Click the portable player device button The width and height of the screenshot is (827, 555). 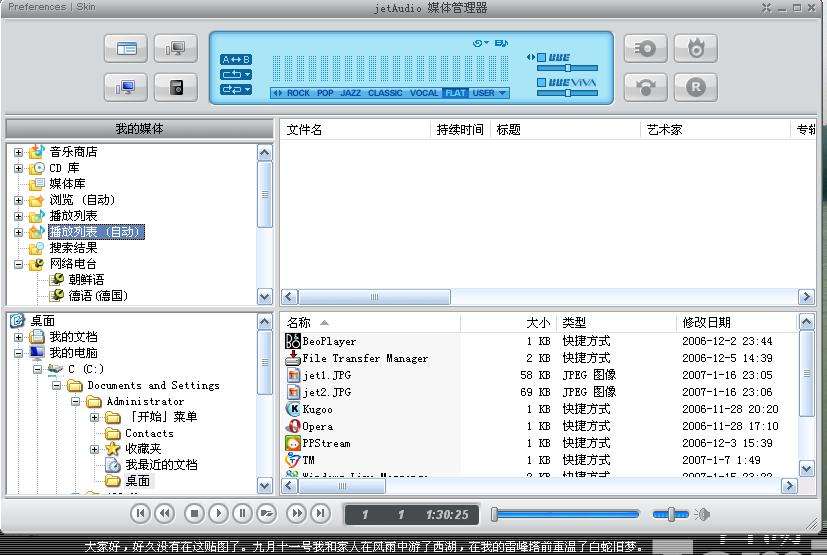[x=176, y=87]
